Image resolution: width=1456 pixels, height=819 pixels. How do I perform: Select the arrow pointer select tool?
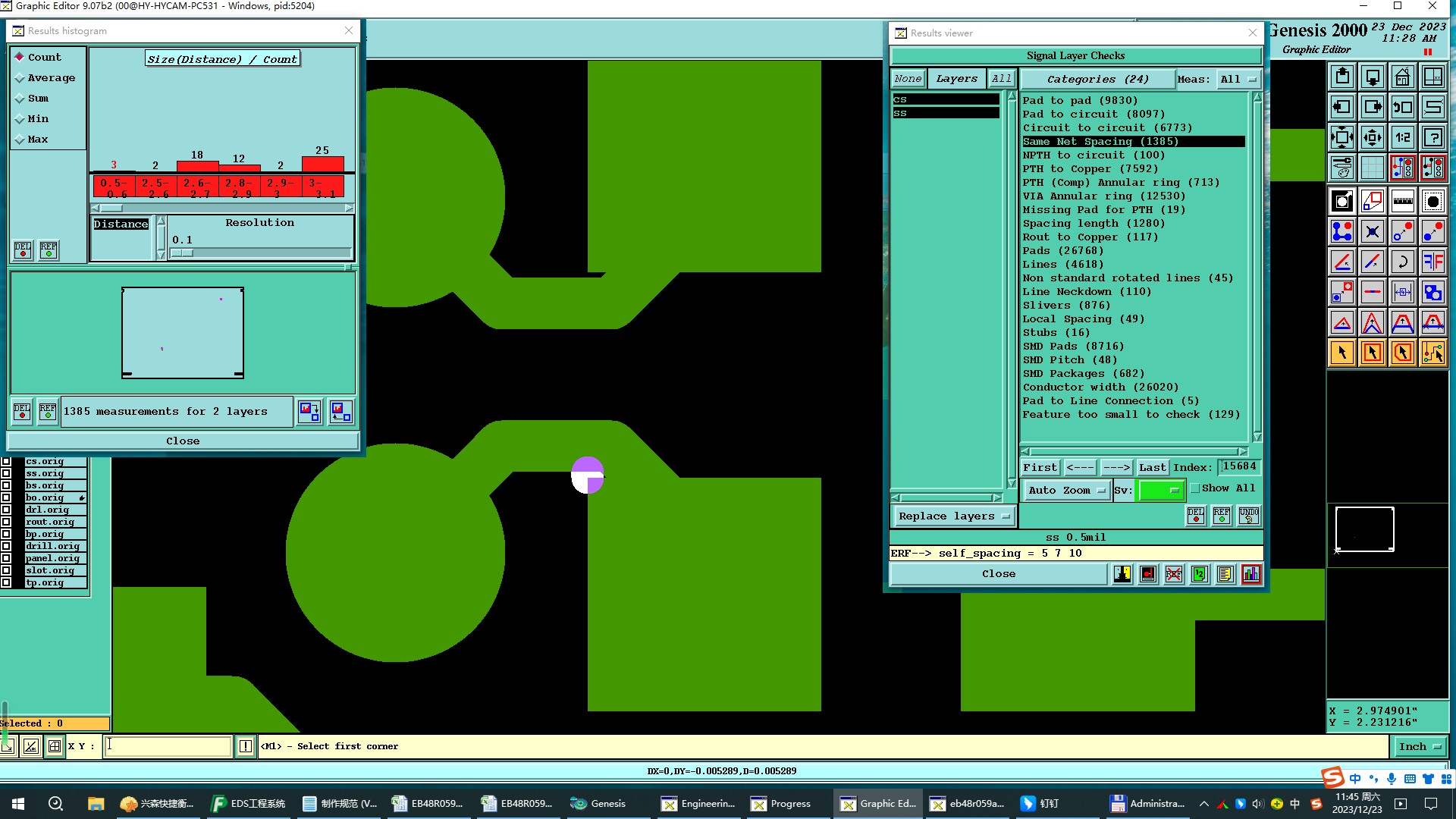(1341, 353)
